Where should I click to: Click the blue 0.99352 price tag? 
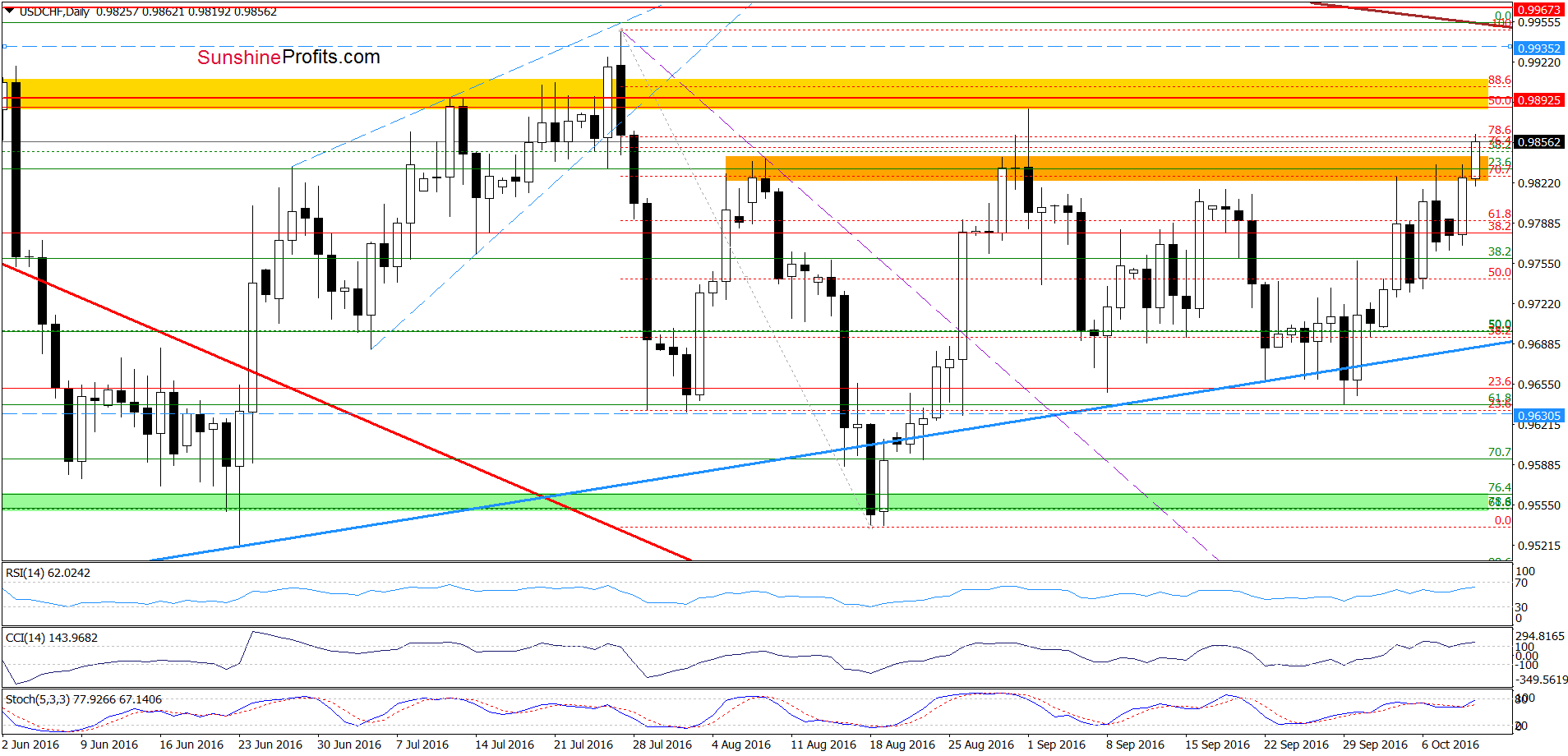click(1538, 48)
